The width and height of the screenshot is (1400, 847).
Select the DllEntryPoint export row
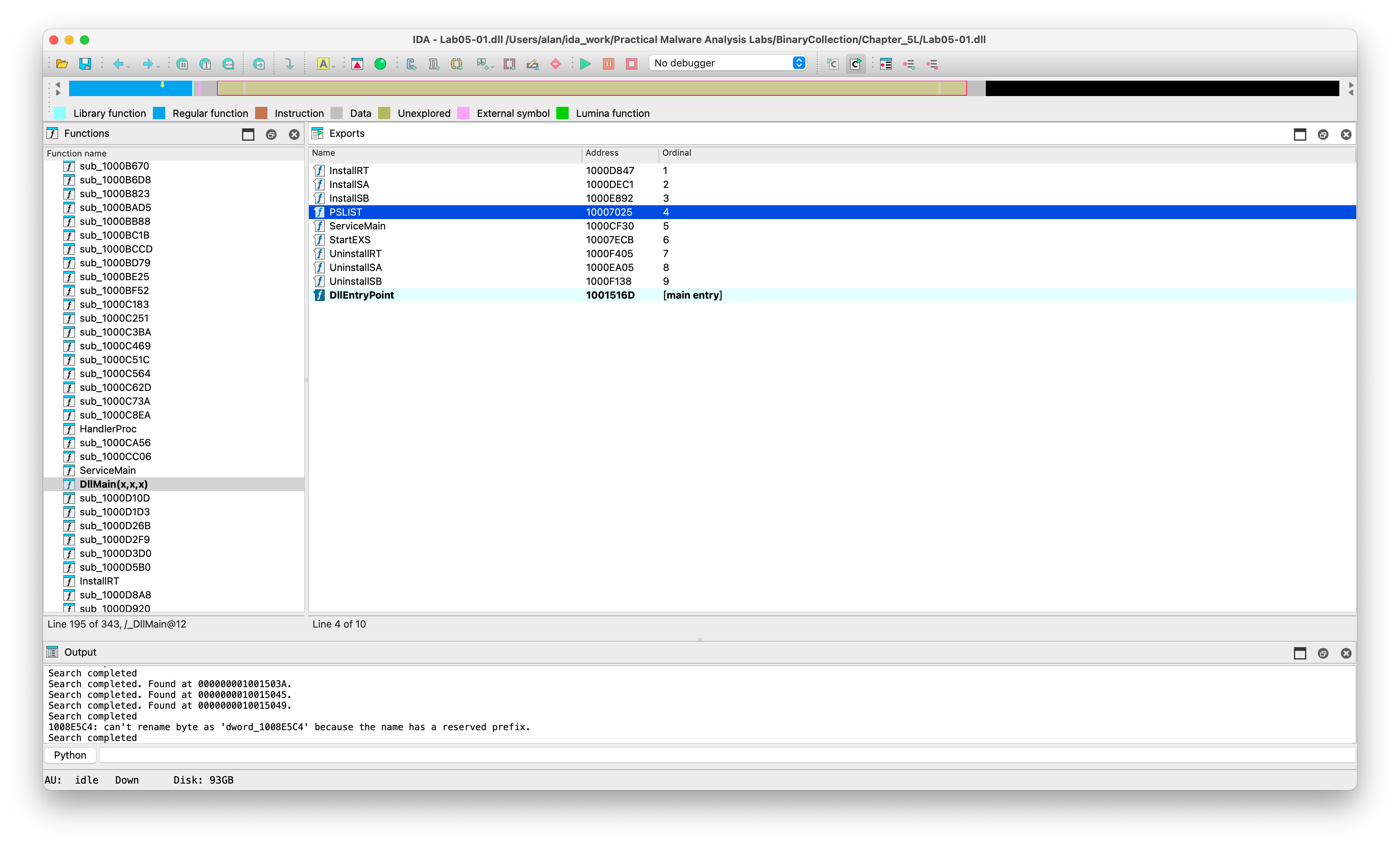(832, 295)
